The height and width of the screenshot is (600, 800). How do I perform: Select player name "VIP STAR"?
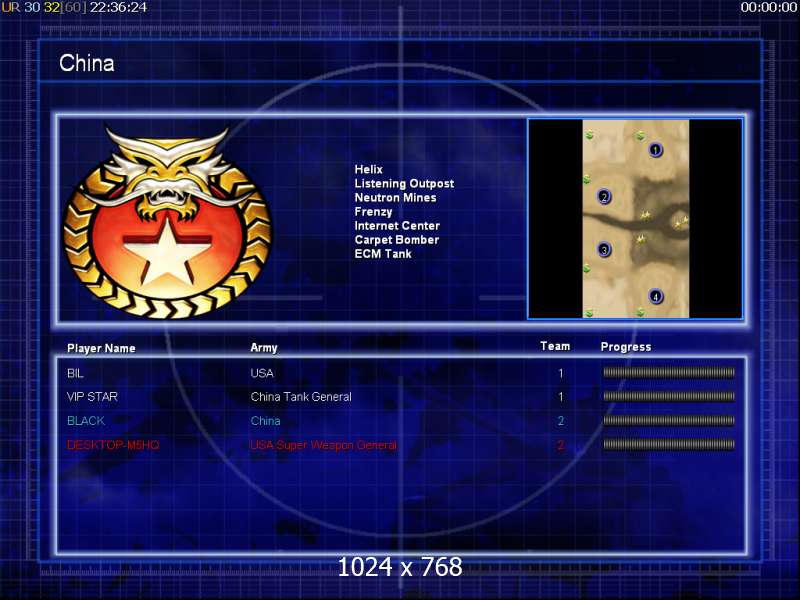92,396
